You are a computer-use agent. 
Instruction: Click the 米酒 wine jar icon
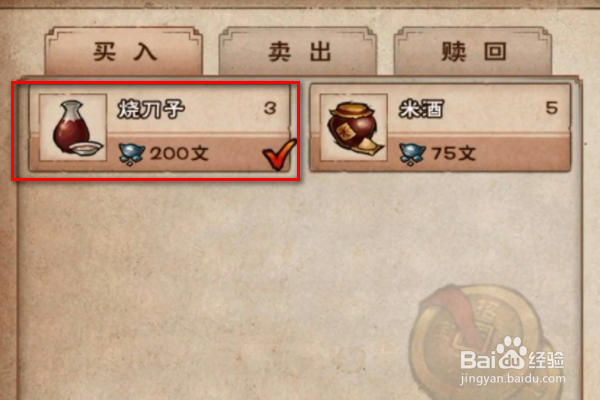pyautogui.click(x=353, y=127)
